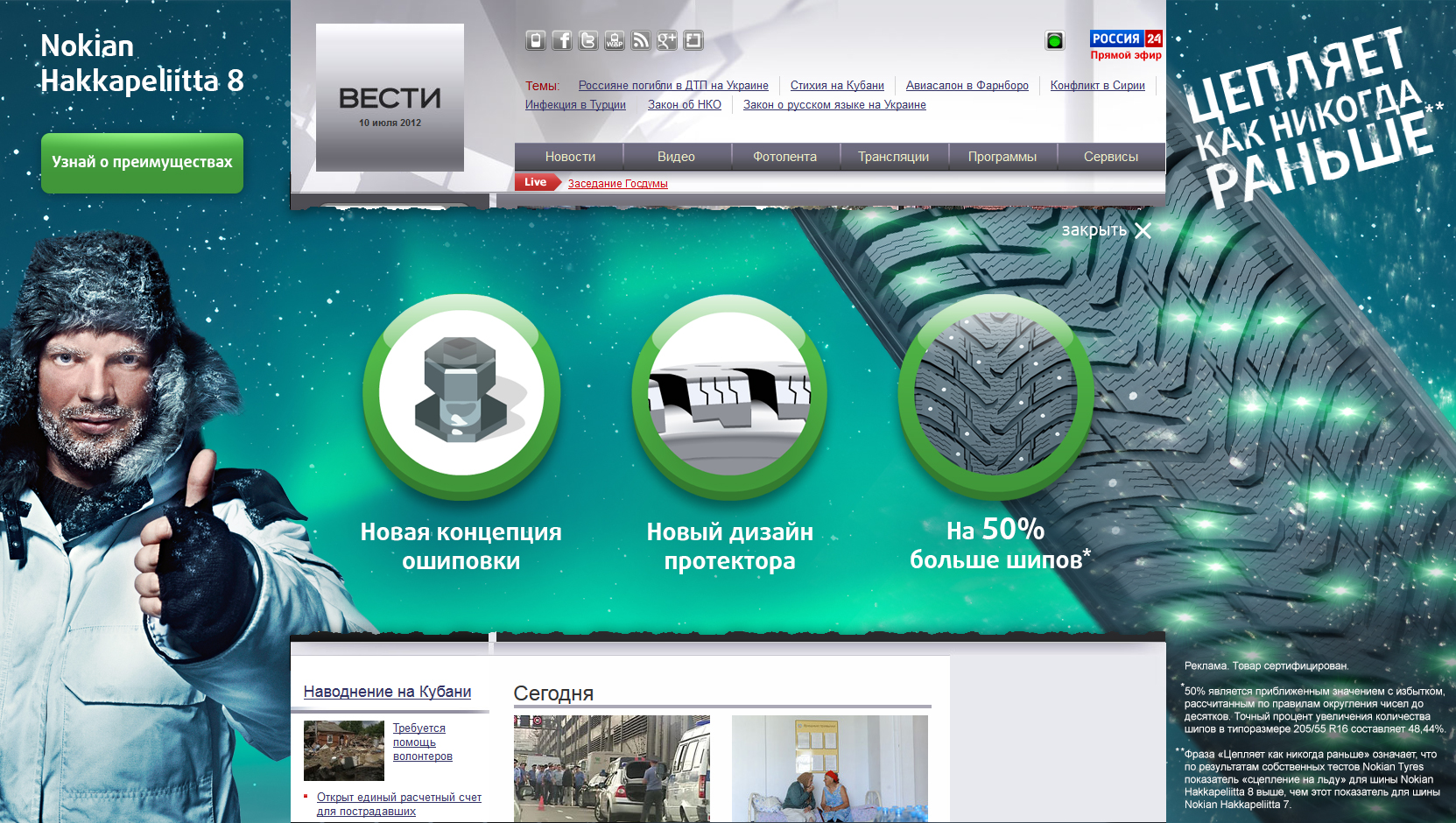Open the Видео menu item
The height and width of the screenshot is (823, 1456).
coord(676,157)
